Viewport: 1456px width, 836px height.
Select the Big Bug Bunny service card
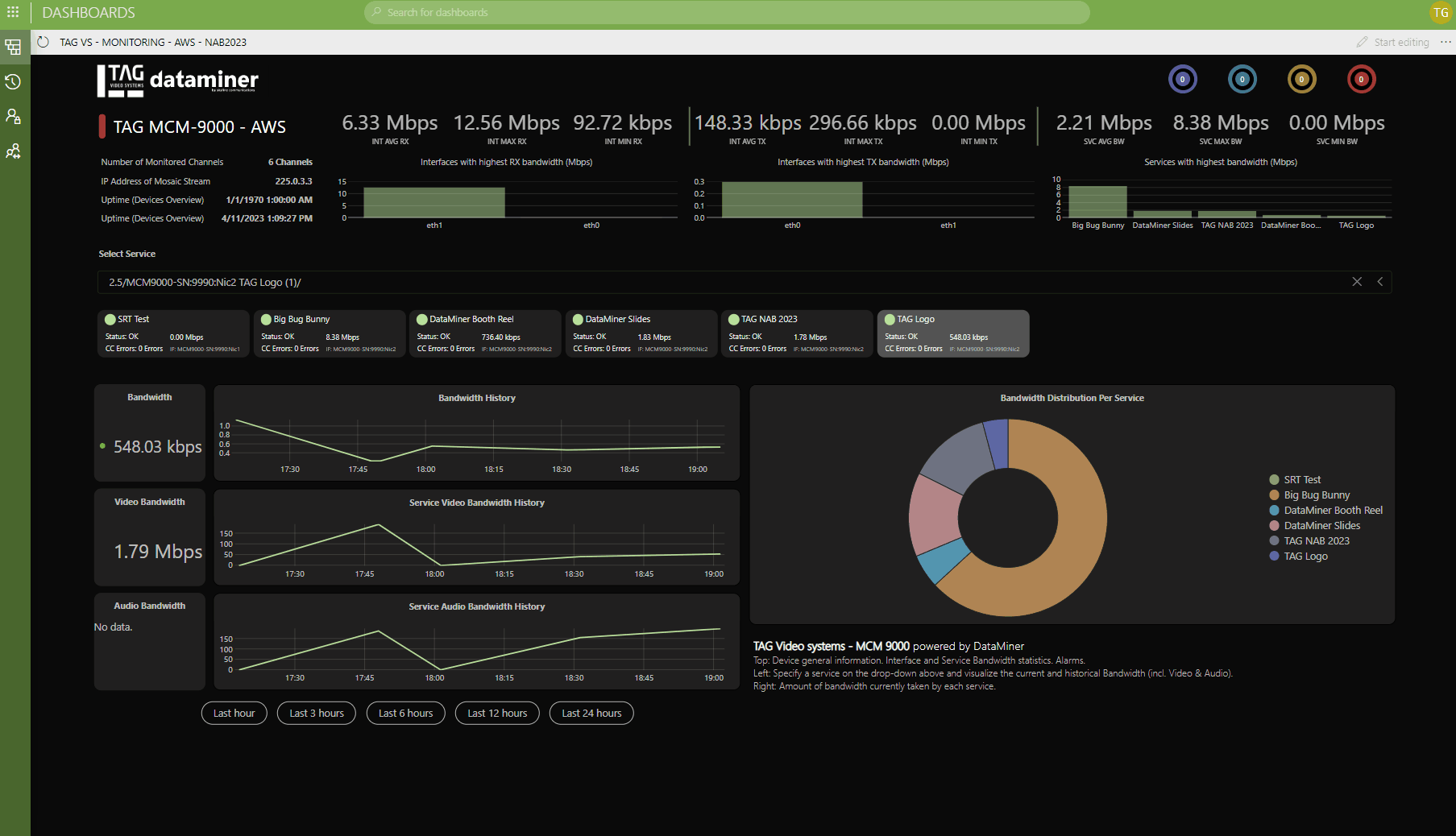(329, 333)
